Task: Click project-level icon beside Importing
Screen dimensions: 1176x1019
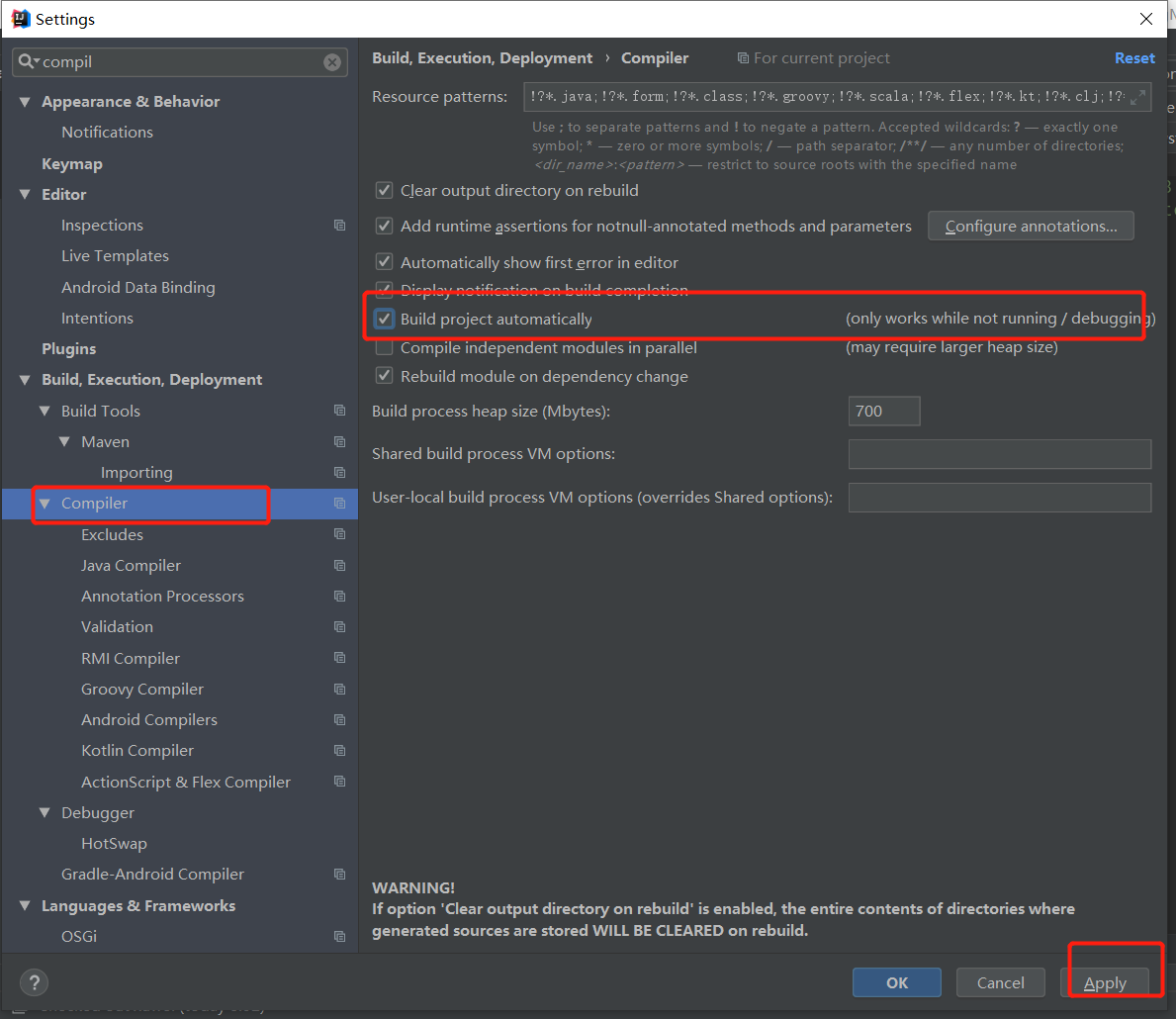Action: [x=340, y=473]
